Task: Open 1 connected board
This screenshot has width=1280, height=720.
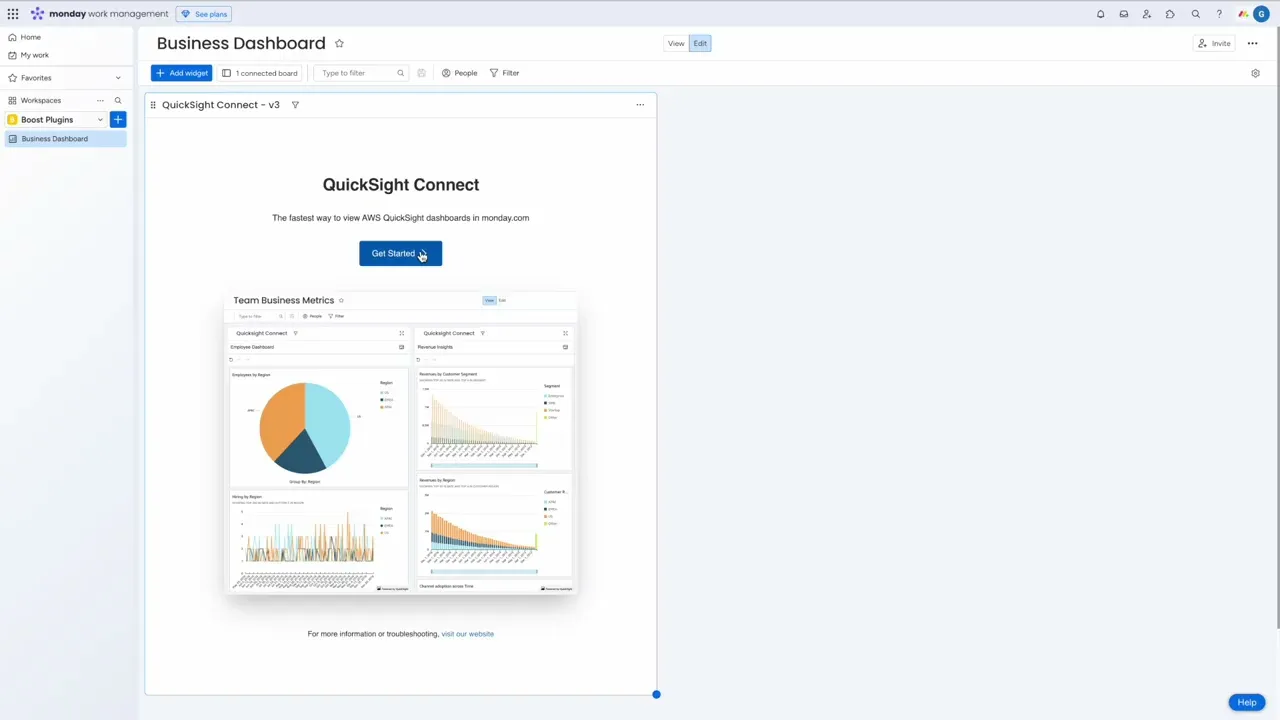Action: pos(260,73)
